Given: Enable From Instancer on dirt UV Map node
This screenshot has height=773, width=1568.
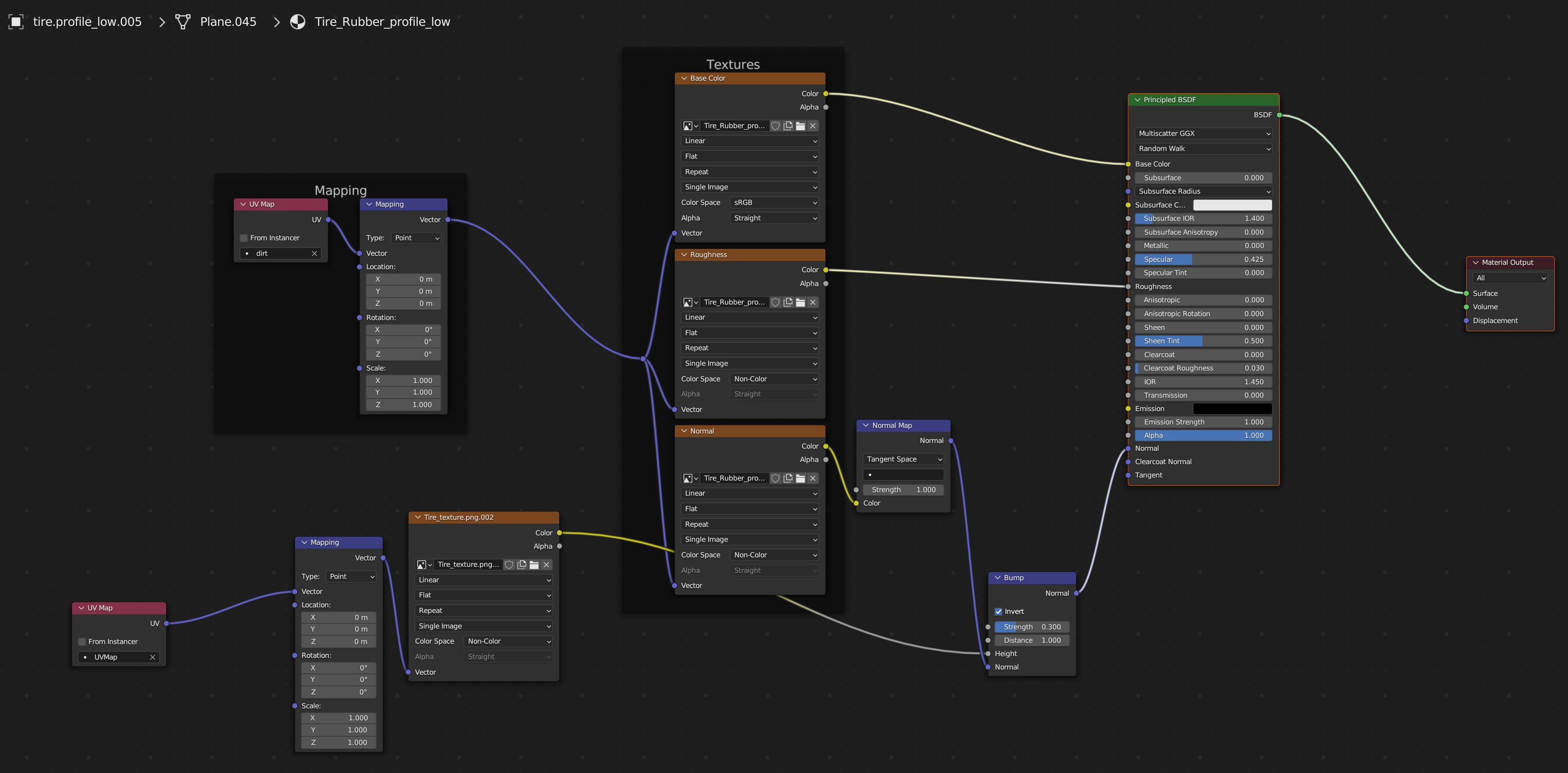Looking at the screenshot, I should [244, 238].
